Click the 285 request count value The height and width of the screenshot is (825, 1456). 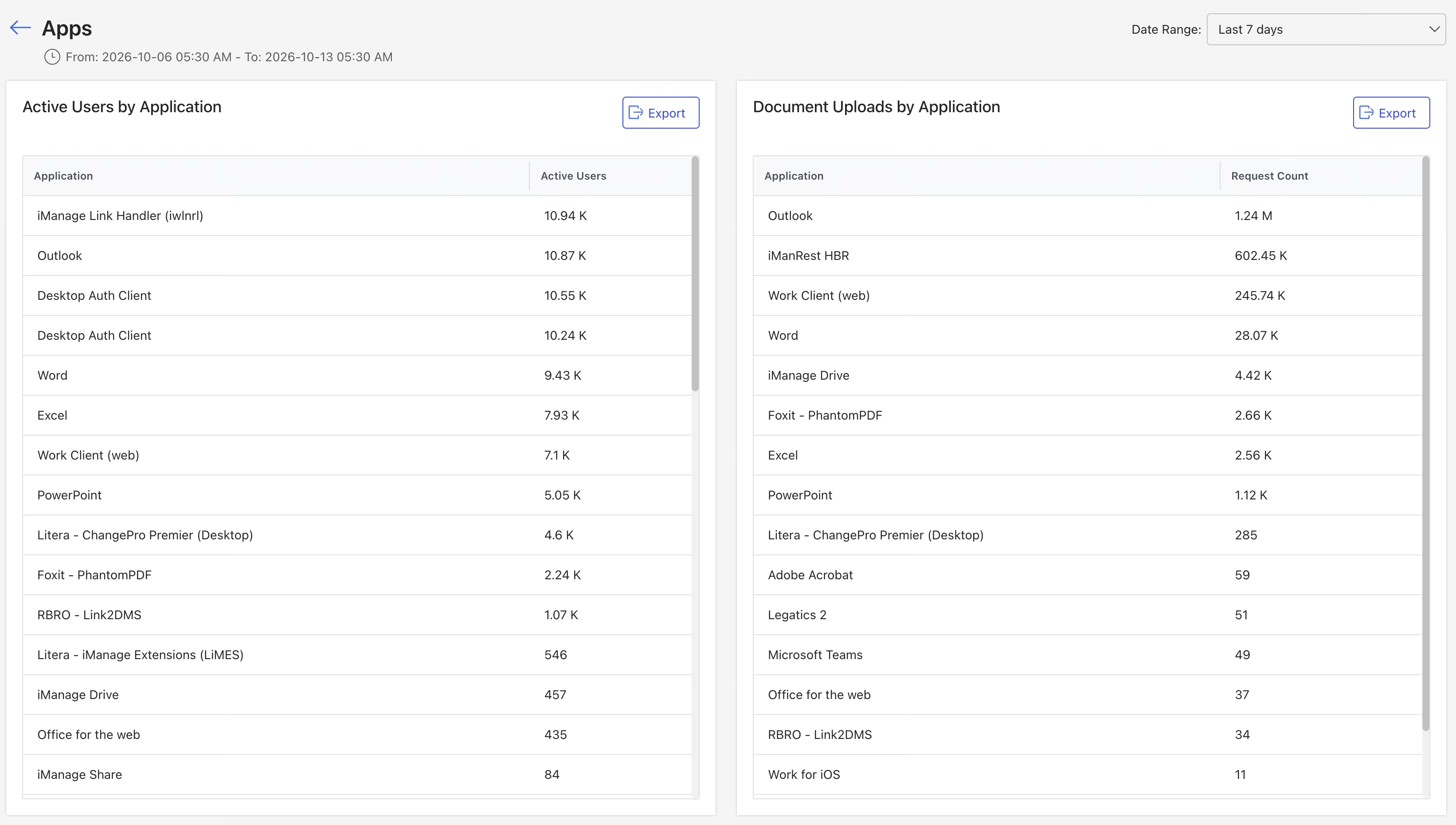(x=1245, y=535)
